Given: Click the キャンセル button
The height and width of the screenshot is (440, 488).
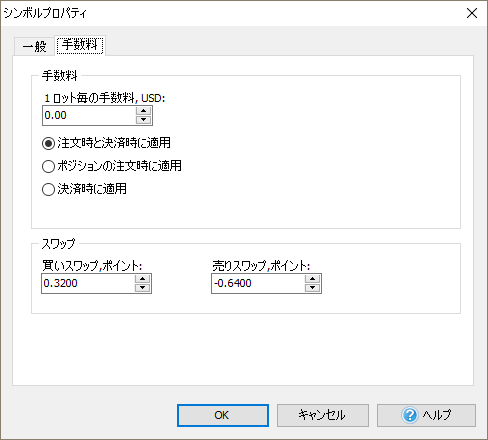Looking at the screenshot, I should [x=323, y=415].
